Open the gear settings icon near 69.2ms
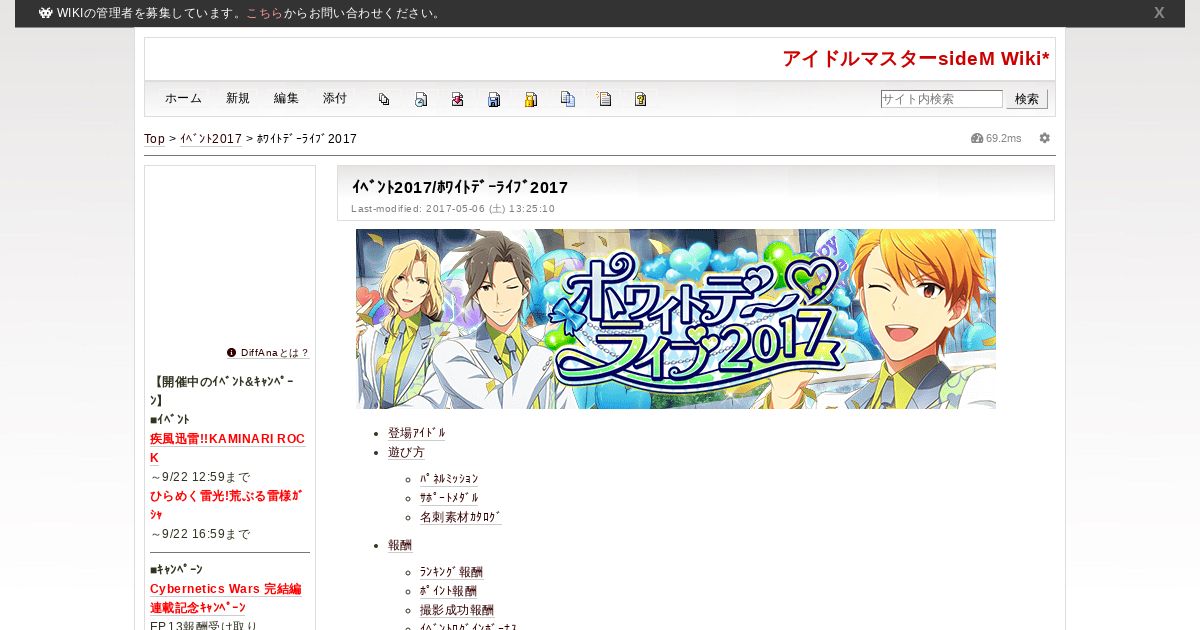This screenshot has height=630, width=1200. pyautogui.click(x=1045, y=138)
